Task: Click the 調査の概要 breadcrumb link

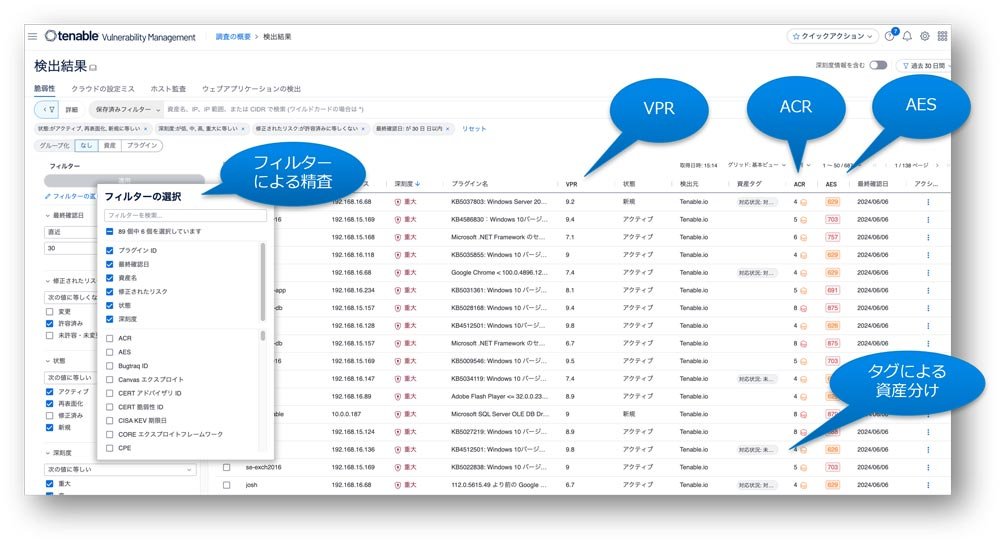Action: point(234,37)
